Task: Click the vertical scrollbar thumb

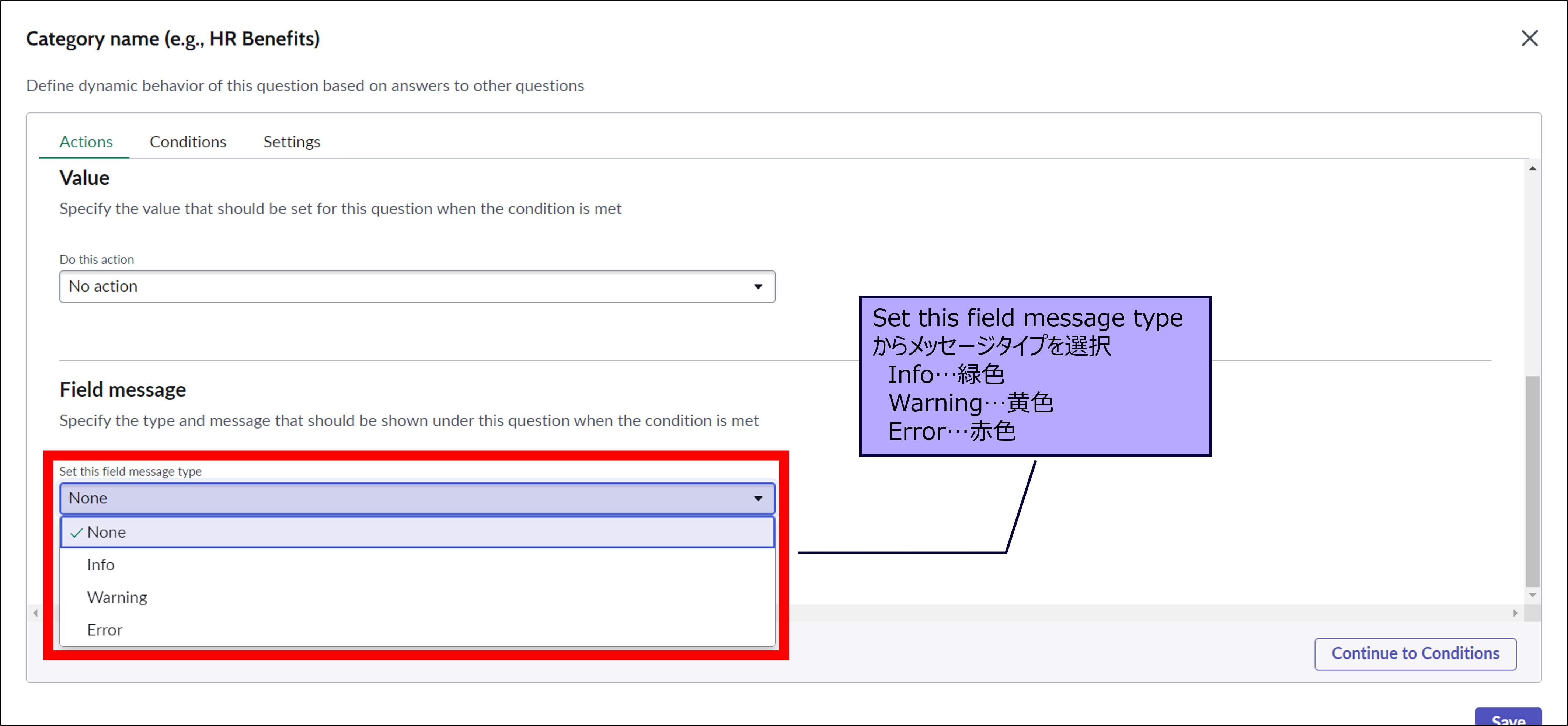Action: (x=1532, y=481)
